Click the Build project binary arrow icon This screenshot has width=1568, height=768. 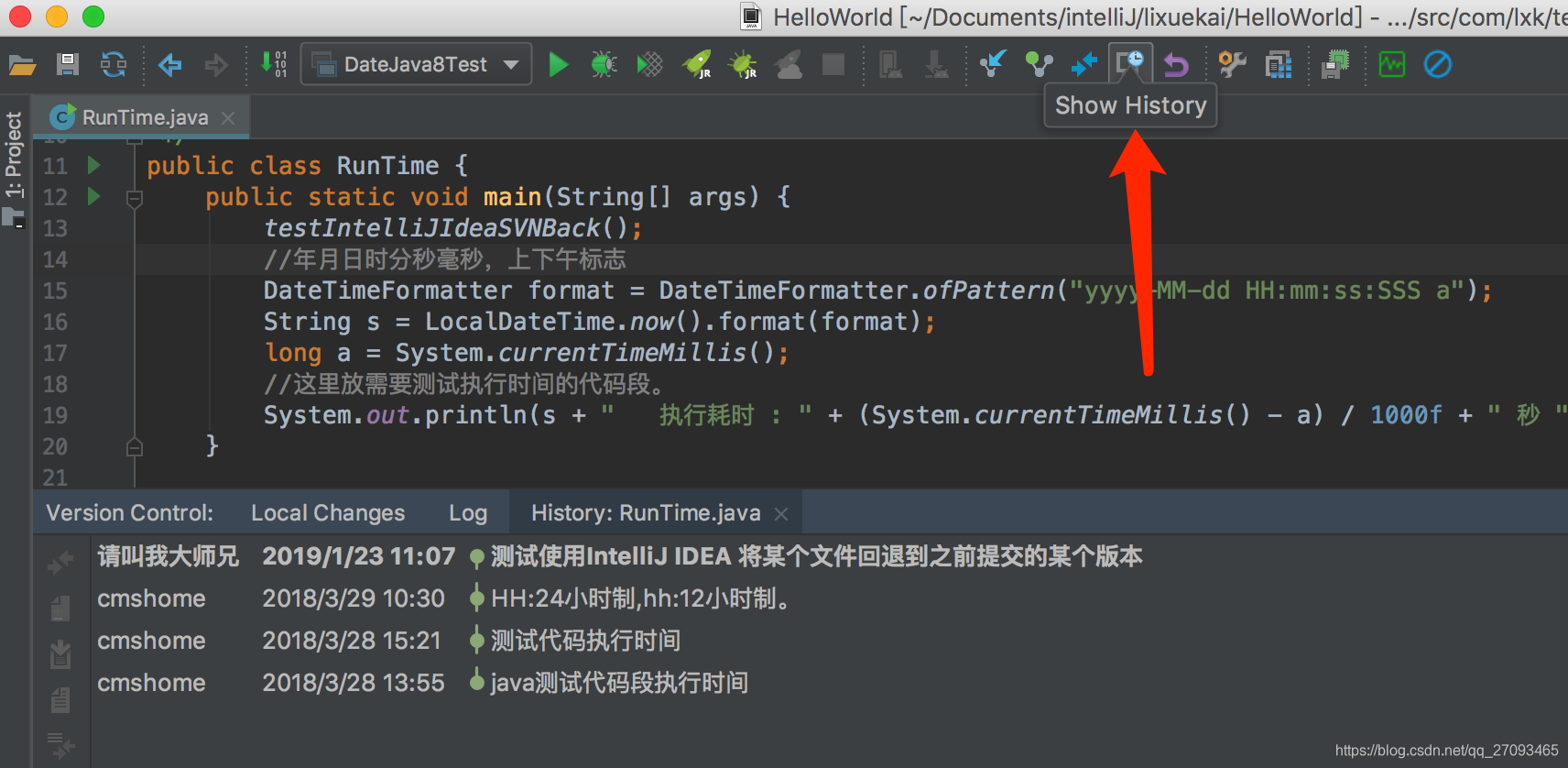coord(274,64)
